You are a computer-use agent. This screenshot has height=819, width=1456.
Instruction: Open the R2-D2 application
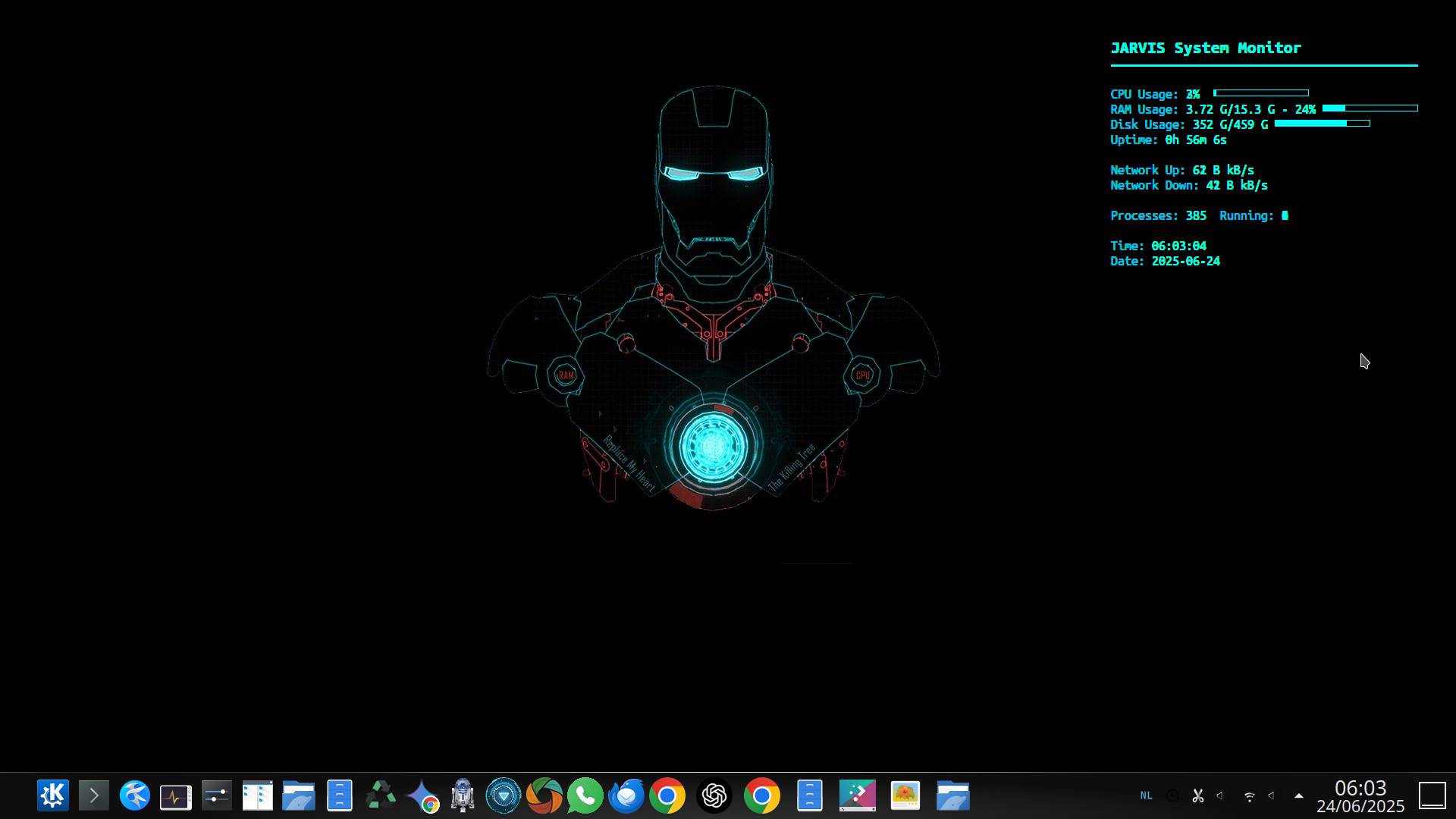coord(463,796)
